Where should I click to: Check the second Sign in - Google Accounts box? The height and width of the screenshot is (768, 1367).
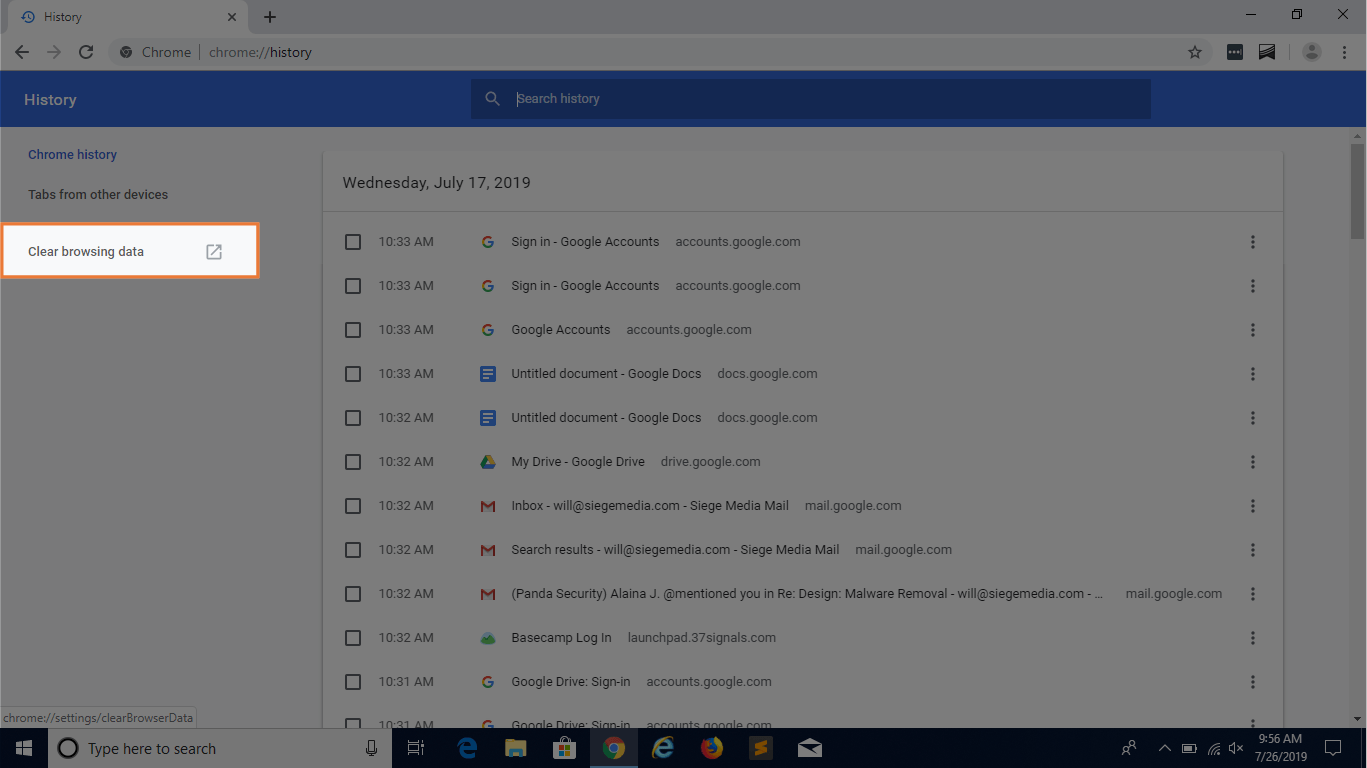[x=353, y=286]
